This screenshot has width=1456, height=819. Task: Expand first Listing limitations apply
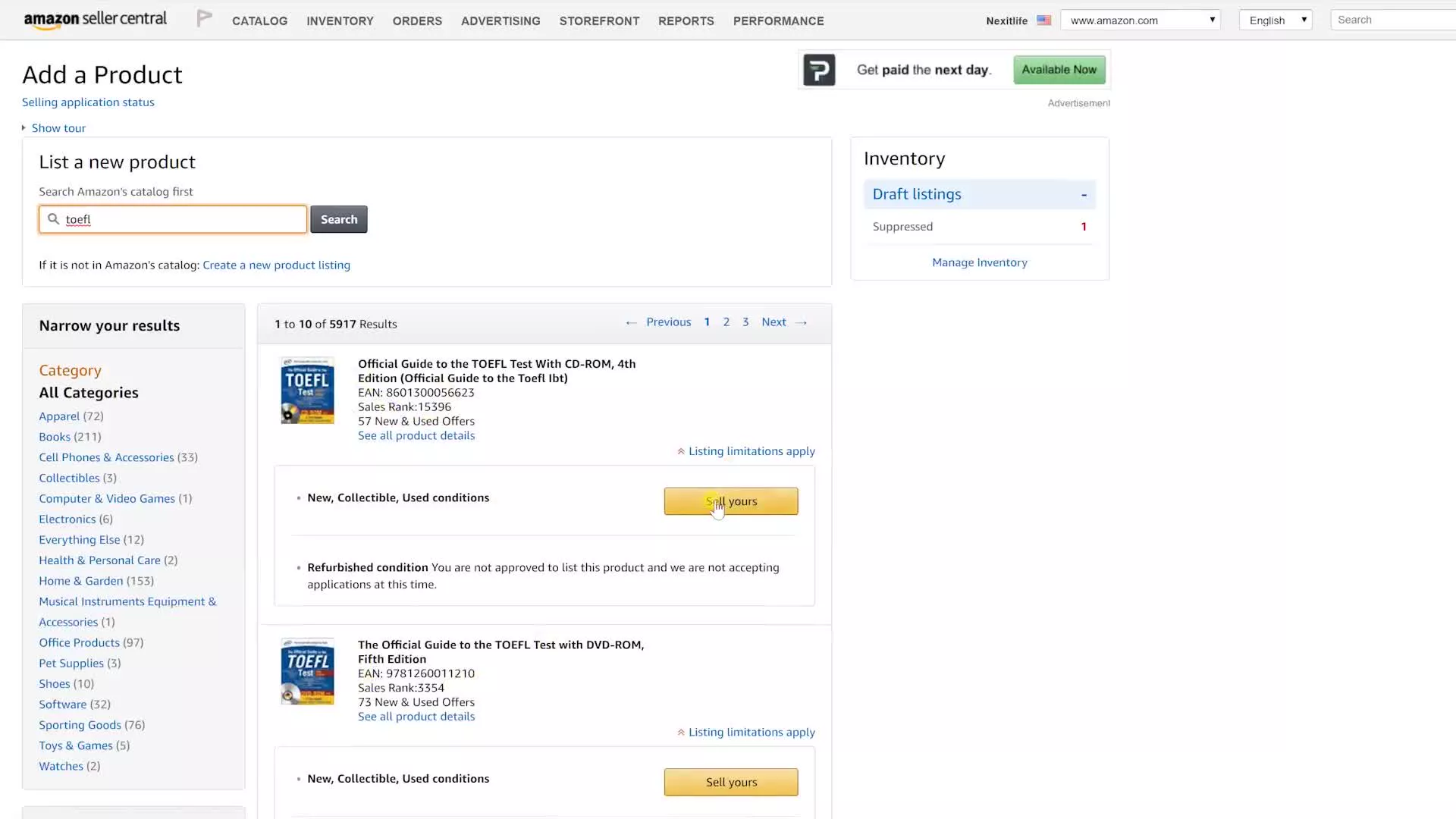click(751, 451)
